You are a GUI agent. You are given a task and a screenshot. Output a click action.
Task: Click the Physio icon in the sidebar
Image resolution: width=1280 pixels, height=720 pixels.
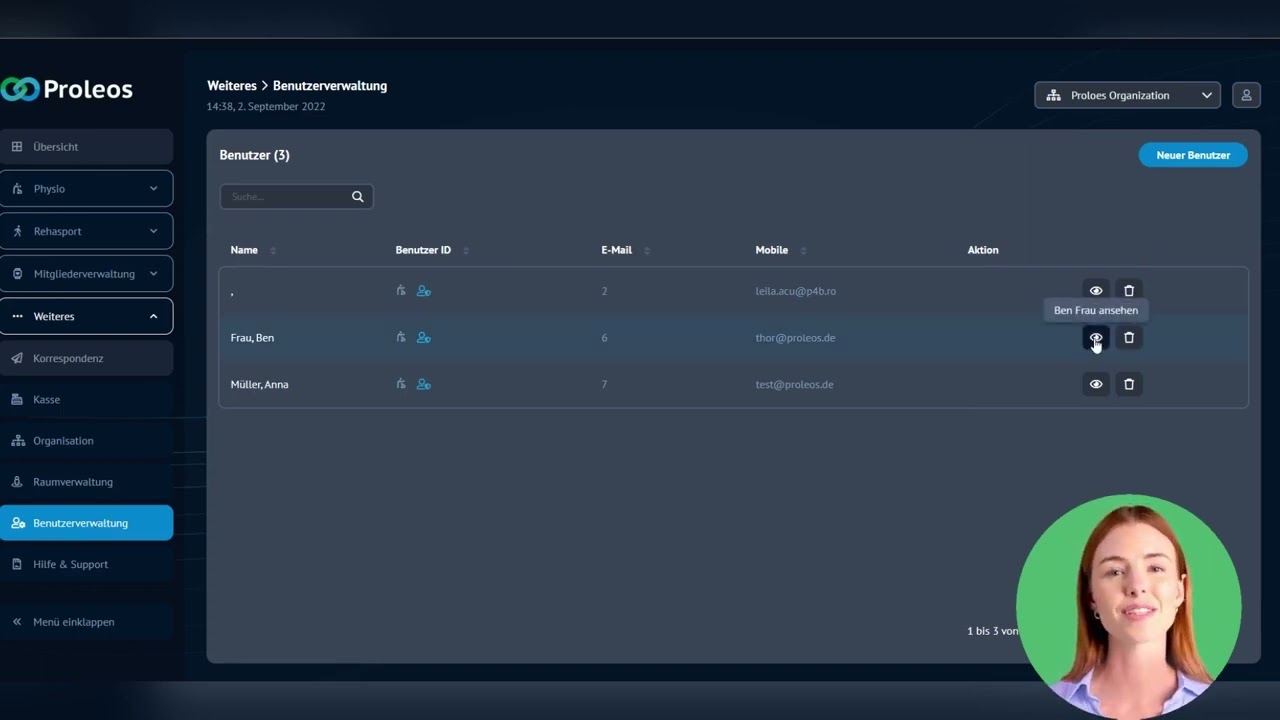pyautogui.click(x=17, y=189)
